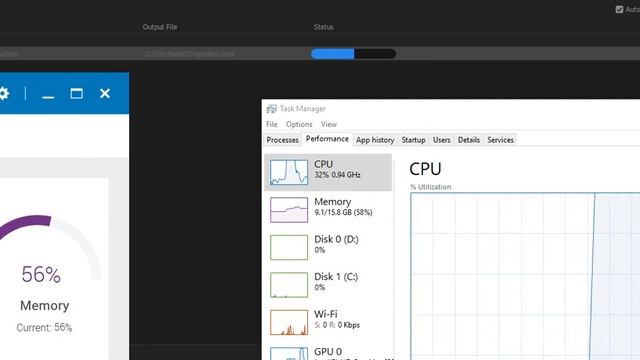Click the GPU 0 label
This screenshot has width=640, height=360.
tap(328, 351)
